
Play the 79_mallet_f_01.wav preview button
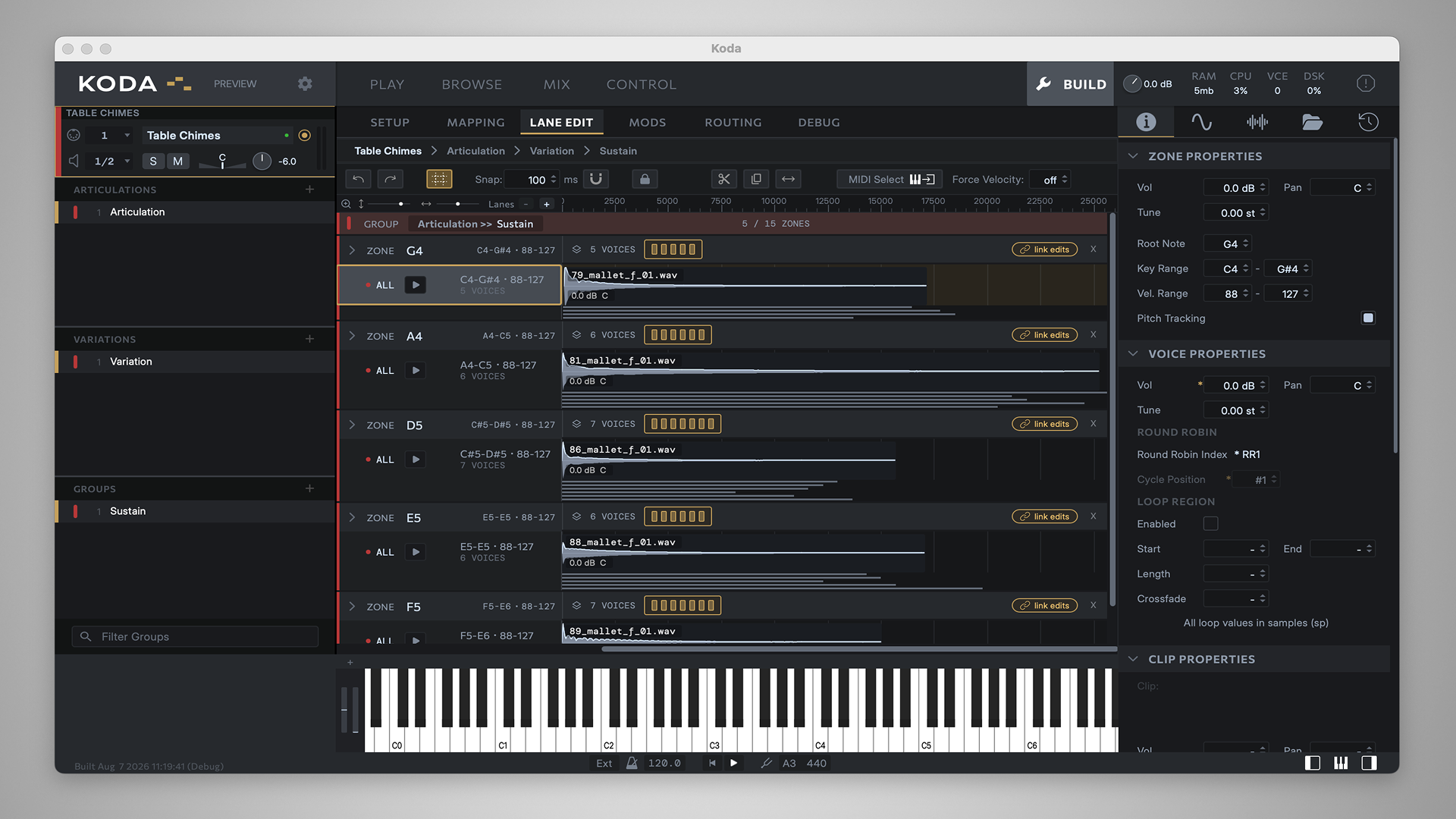click(416, 285)
